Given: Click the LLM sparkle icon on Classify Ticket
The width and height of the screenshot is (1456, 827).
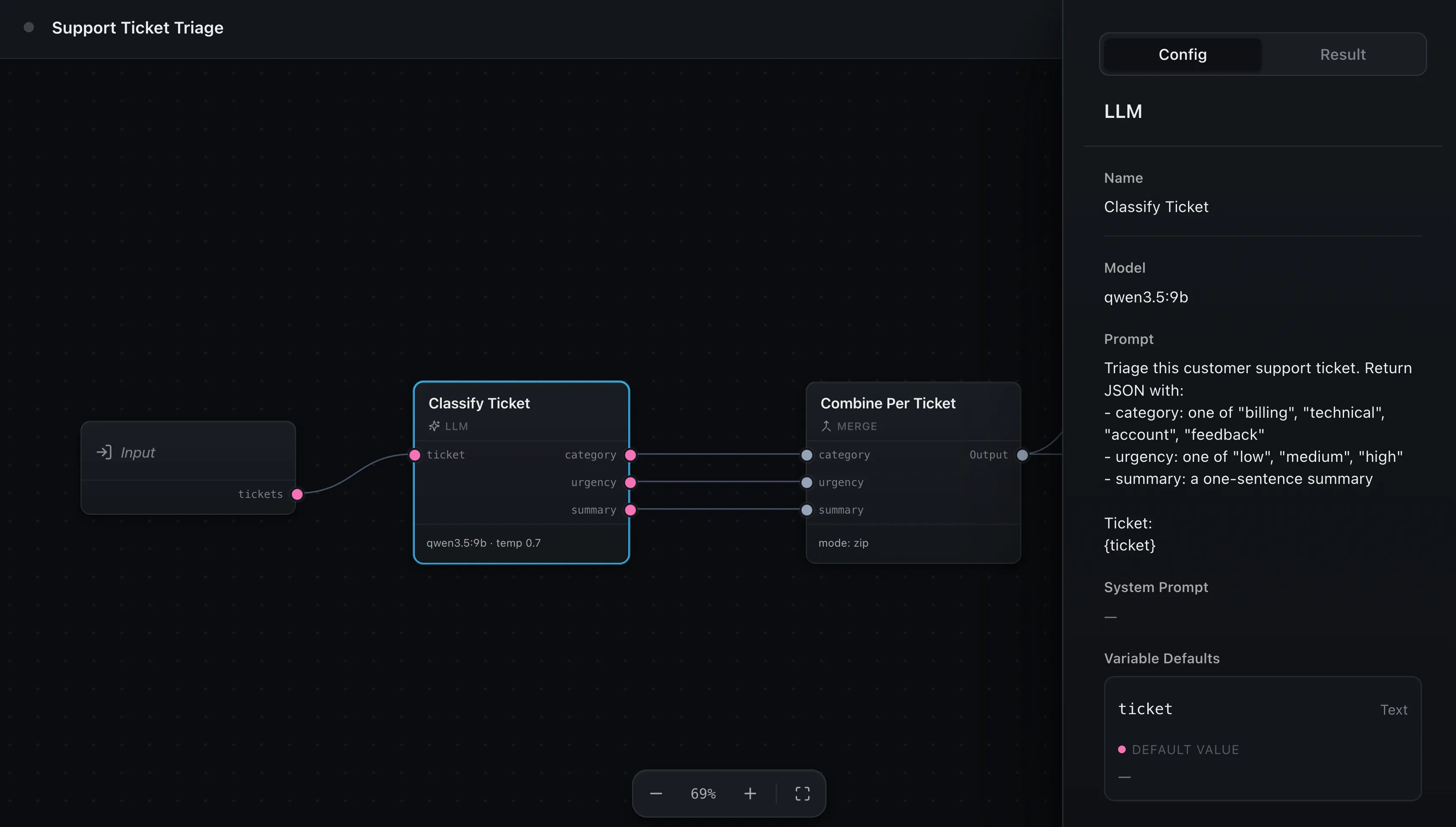Looking at the screenshot, I should point(435,426).
